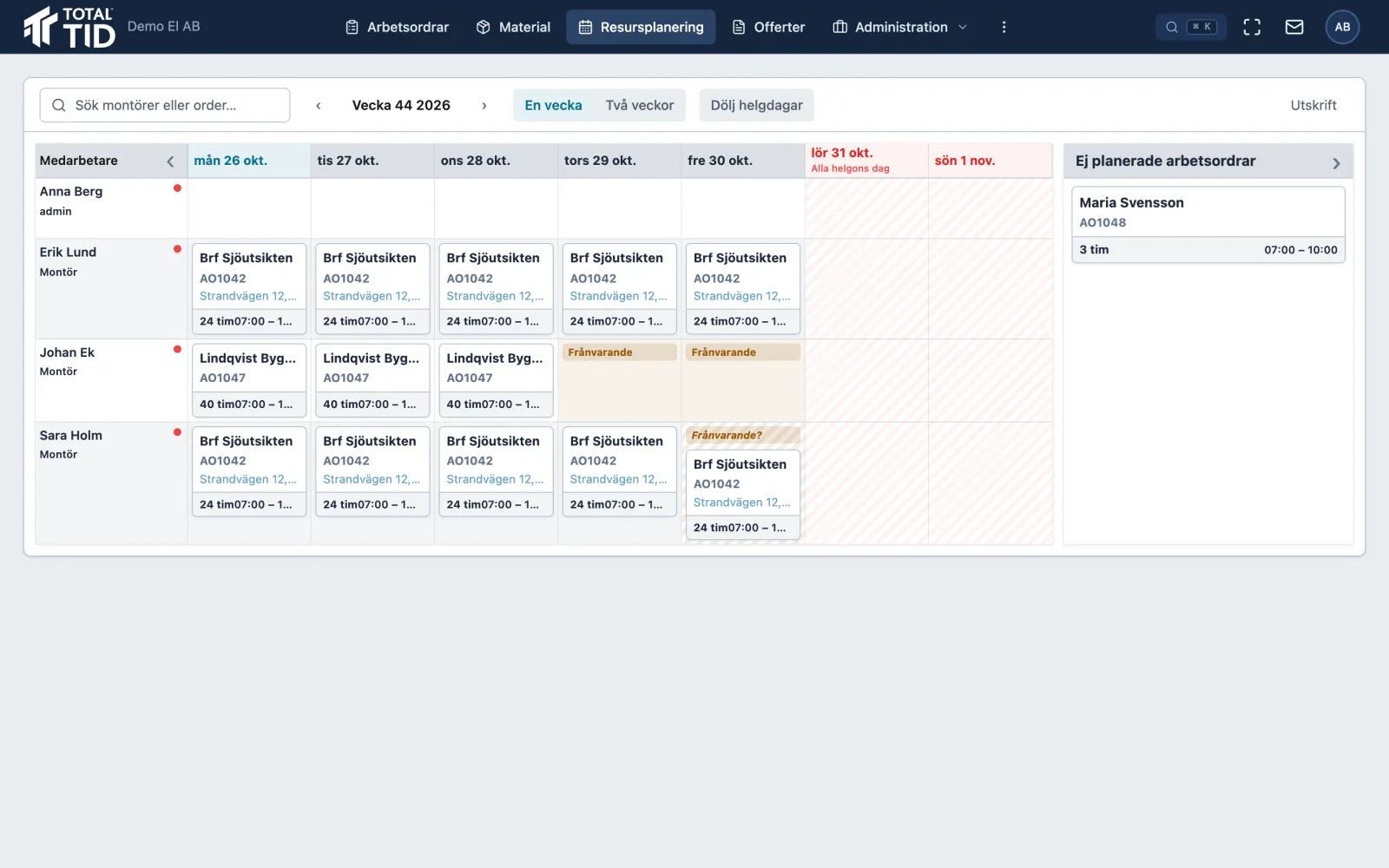
Task: Go to next week arrow
Action: click(484, 105)
